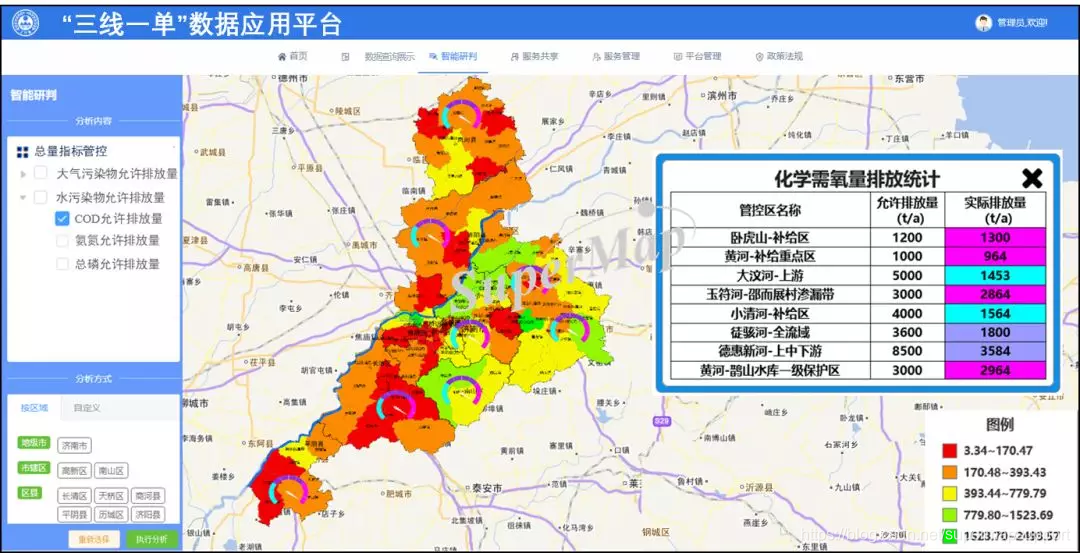
Task: Click the 徒骇河-全流域 table row name
Action: 770,332
